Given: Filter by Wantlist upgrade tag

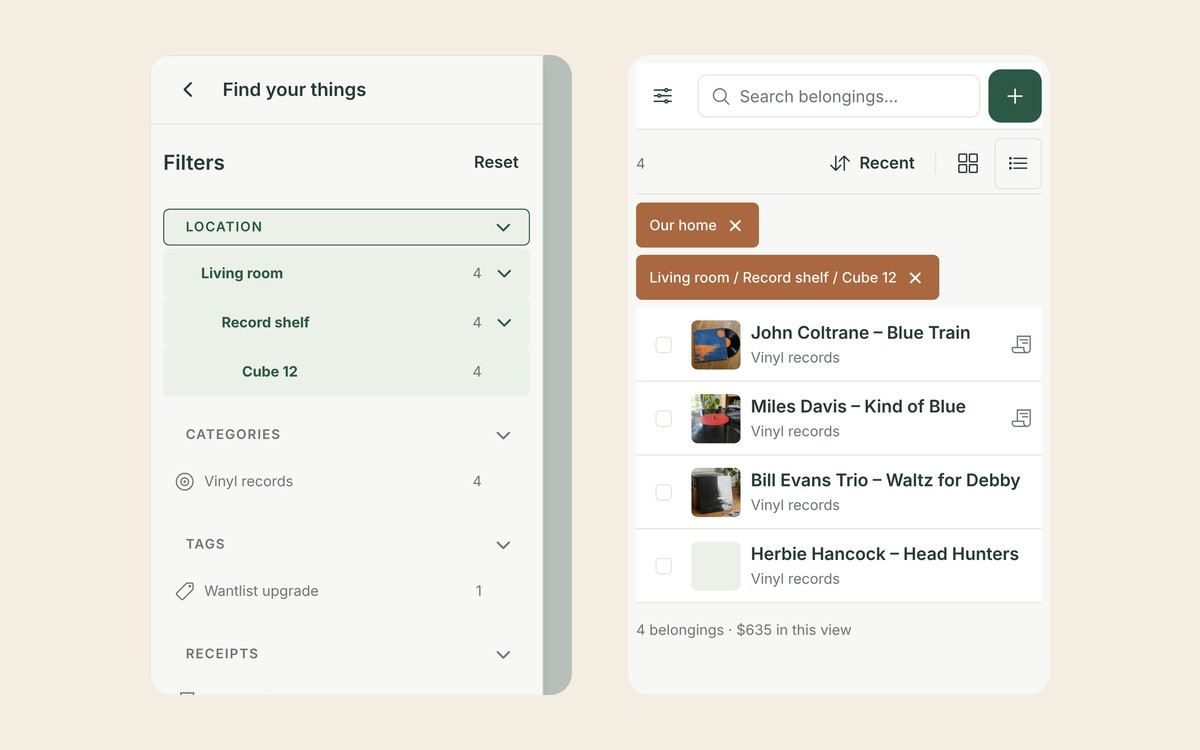Looking at the screenshot, I should 346,592.
